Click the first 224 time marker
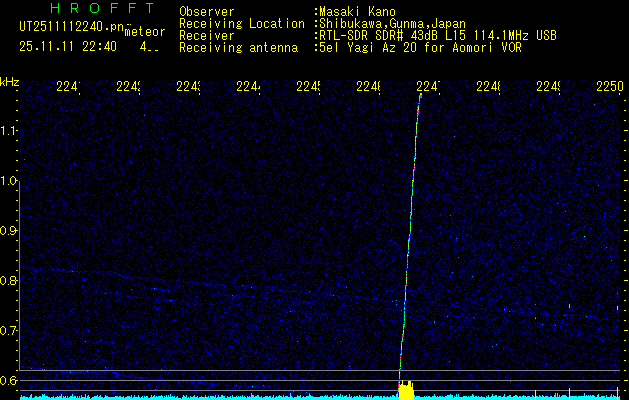Image resolution: width=629 pixels, height=400 pixels. click(68, 87)
